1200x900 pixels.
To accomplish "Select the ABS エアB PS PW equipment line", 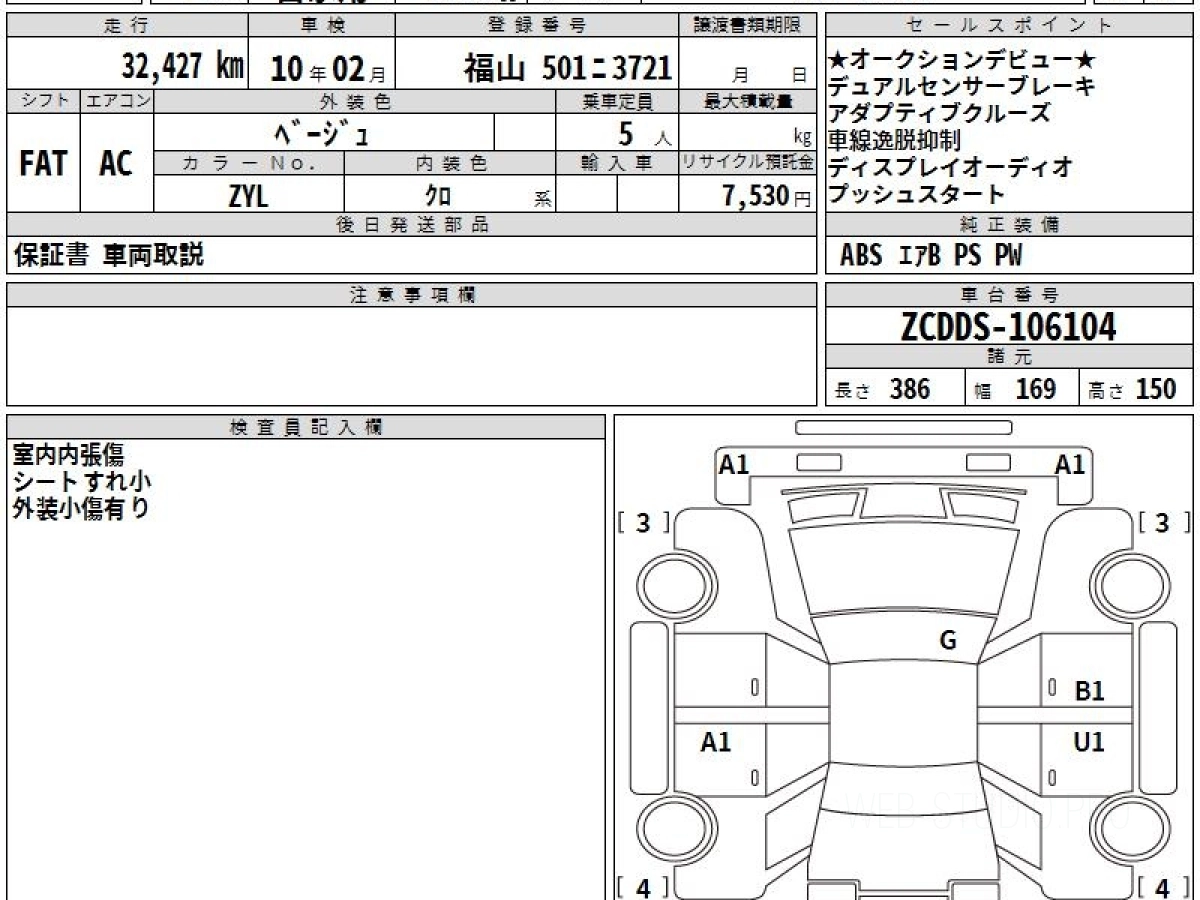I will pos(931,256).
